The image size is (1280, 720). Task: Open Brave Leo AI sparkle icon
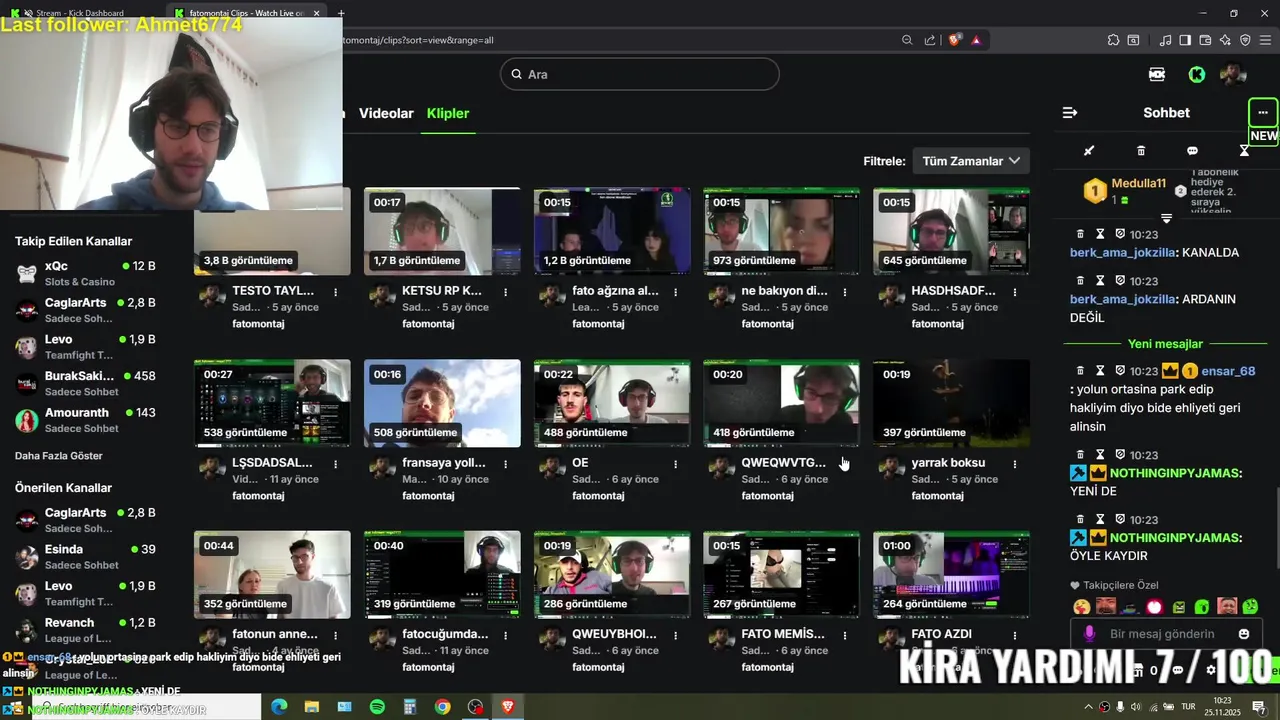tap(1225, 40)
